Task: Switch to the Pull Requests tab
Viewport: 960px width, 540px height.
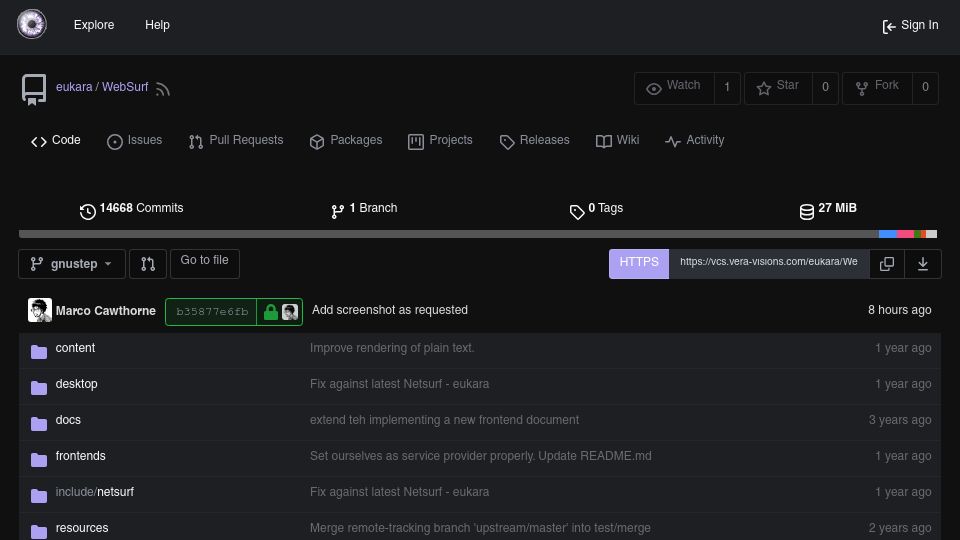Action: coord(236,141)
